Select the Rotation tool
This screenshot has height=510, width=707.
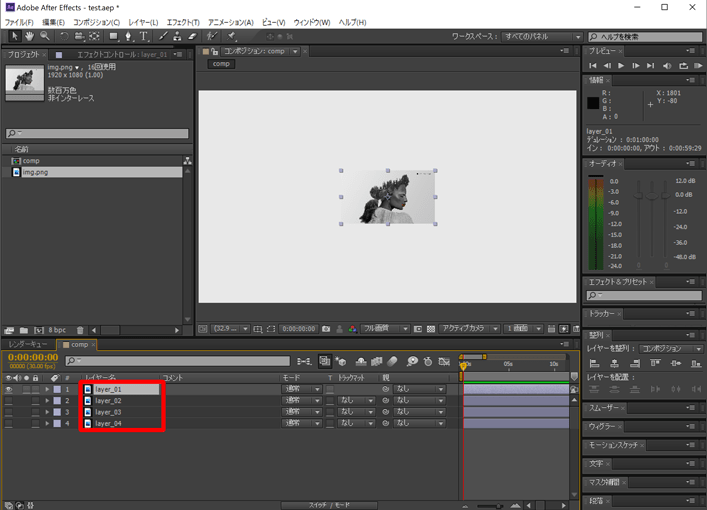click(64, 36)
